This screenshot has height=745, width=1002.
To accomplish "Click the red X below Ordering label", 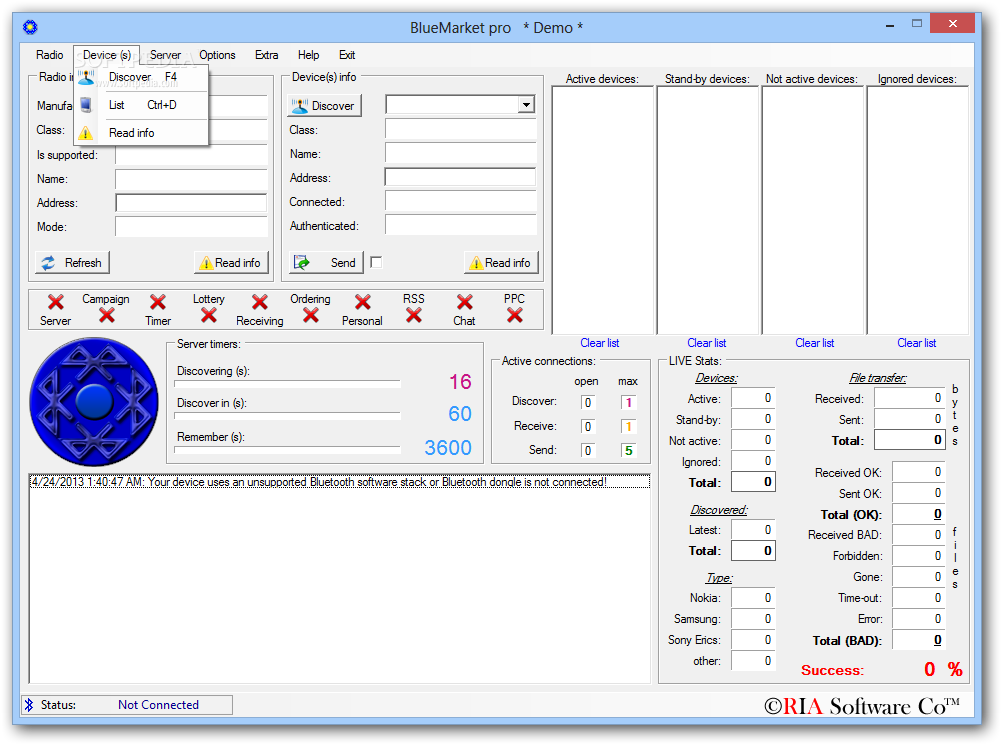I will click(x=311, y=315).
